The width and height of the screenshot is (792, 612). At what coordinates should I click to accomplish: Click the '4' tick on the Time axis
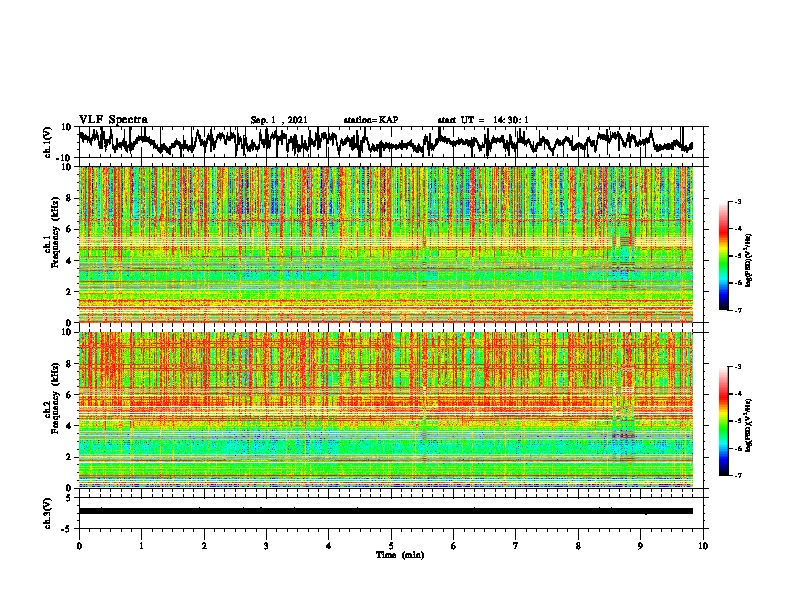[x=328, y=546]
